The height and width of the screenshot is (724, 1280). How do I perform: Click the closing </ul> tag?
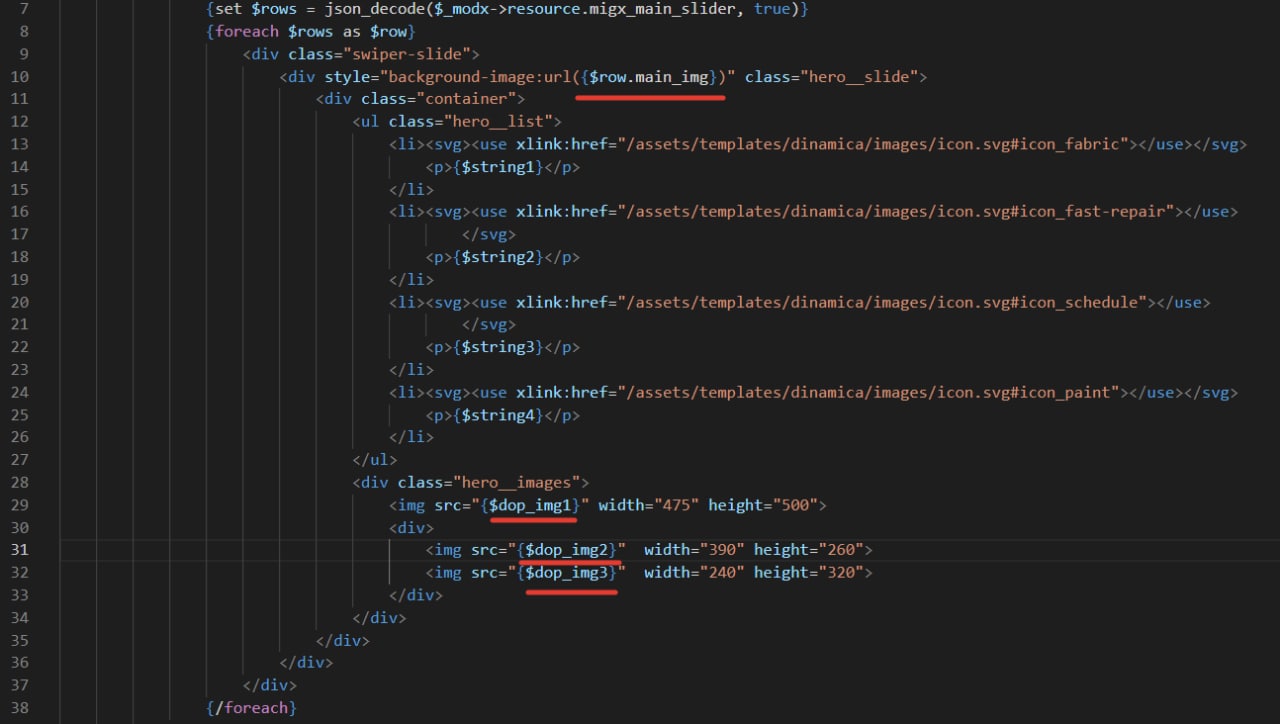pyautogui.click(x=374, y=460)
